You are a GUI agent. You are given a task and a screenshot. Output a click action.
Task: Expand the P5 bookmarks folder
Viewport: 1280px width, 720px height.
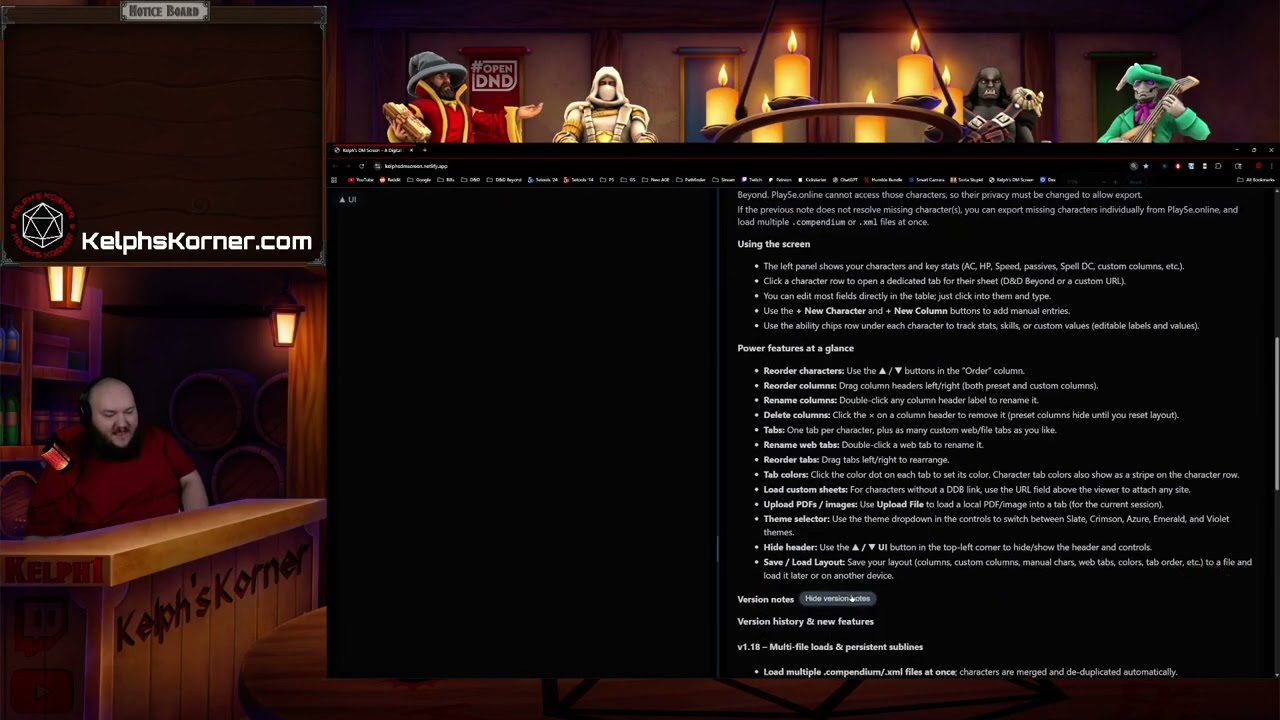coord(607,179)
